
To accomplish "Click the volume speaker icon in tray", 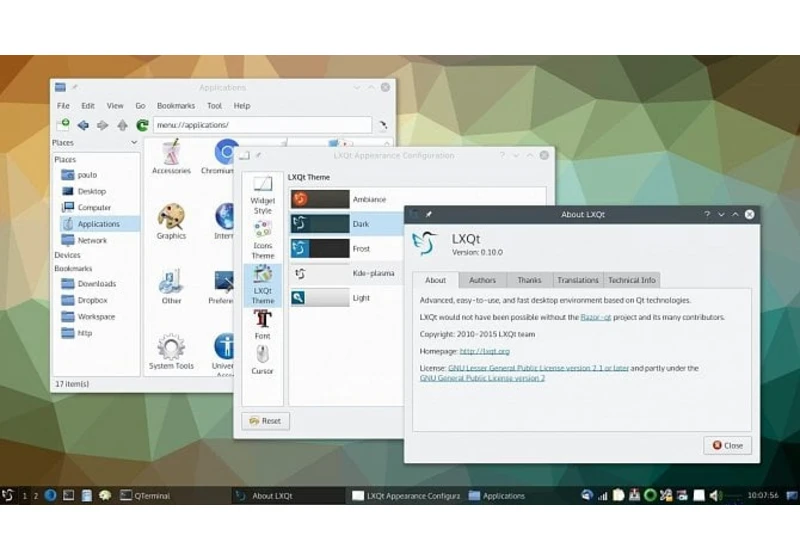I will 715,495.
